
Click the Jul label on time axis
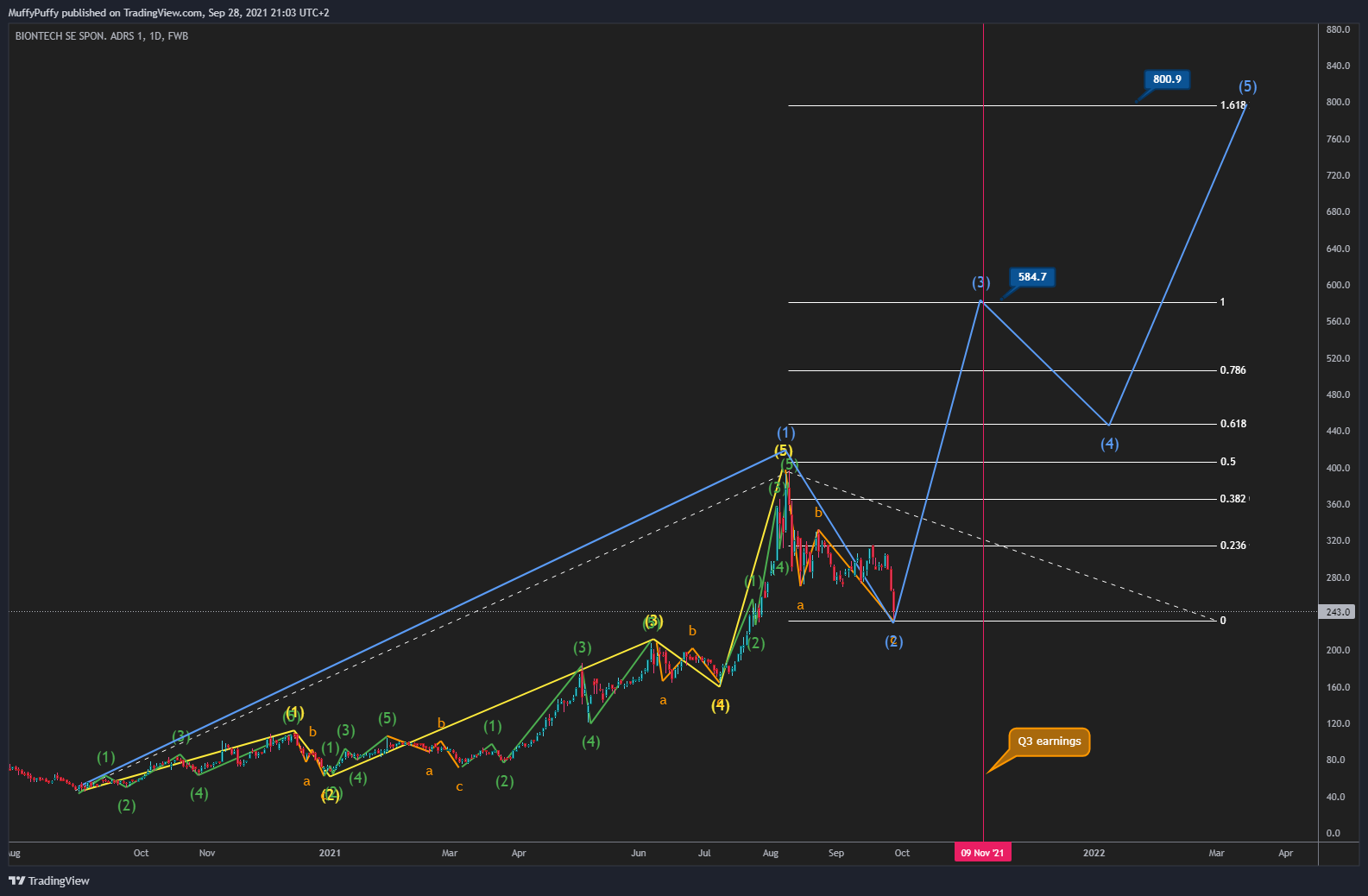click(704, 853)
